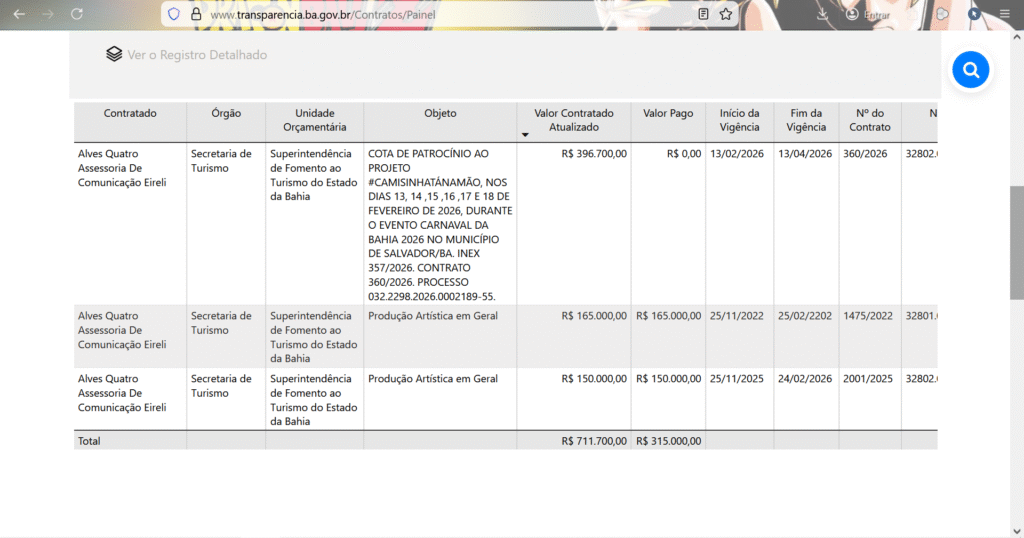Open Ver o Registro Detalhado link
This screenshot has height=538, width=1024.
tap(197, 55)
